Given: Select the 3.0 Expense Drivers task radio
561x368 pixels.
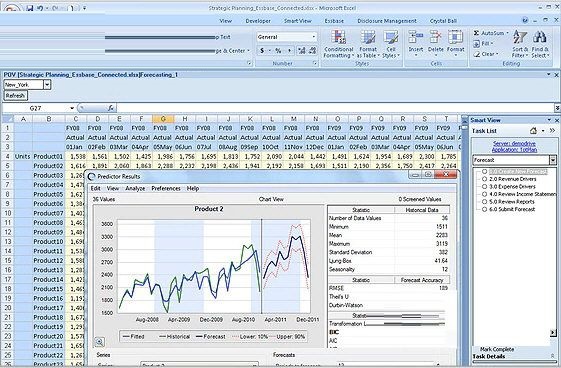Looking at the screenshot, I should [484, 186].
